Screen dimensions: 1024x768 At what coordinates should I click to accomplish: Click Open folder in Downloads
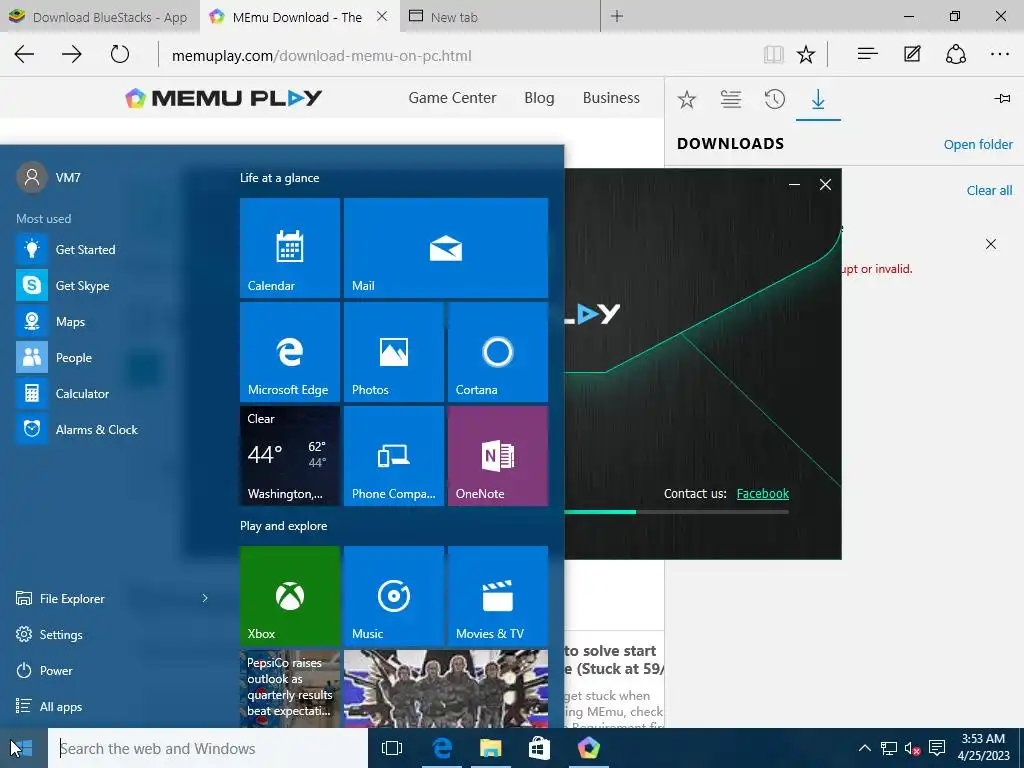click(x=978, y=144)
